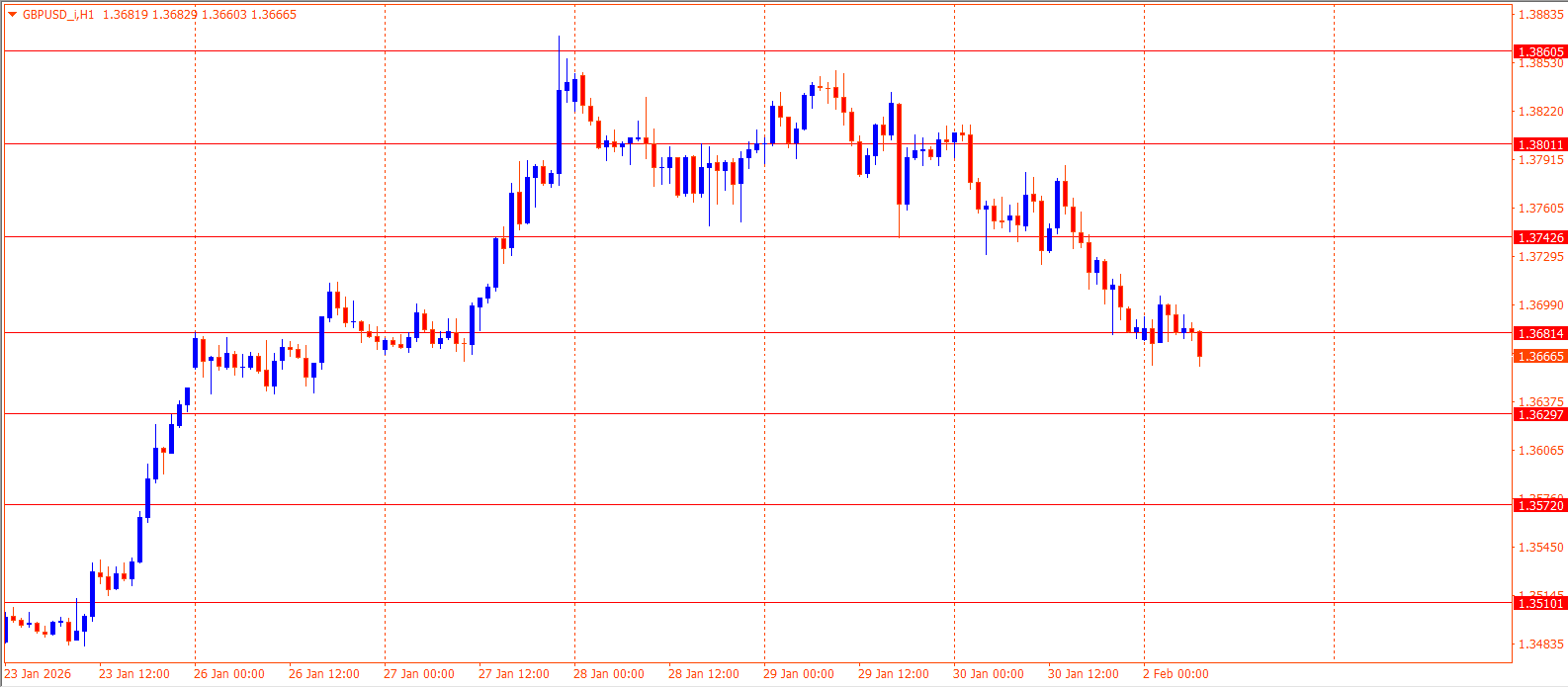The image size is (1568, 688).
Task: Click the 27 Jan 12:00 time label
Action: click(514, 674)
